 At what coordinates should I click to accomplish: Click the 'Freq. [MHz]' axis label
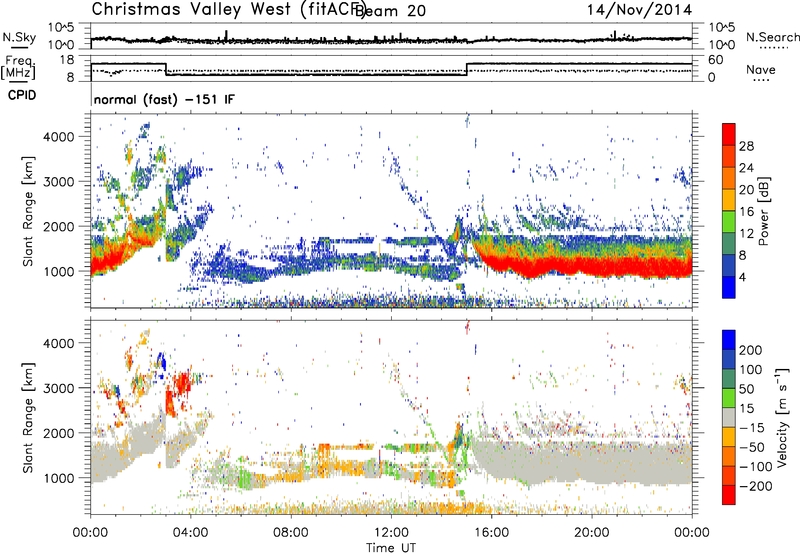[x=18, y=68]
